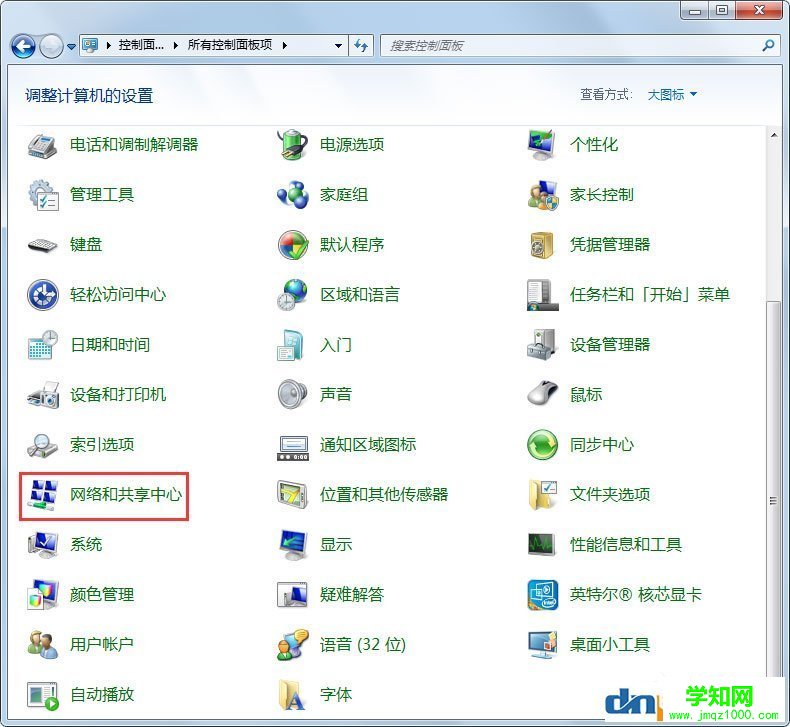This screenshot has height=727, width=790.
Task: Open the 区域和语言 text link
Action: (x=360, y=295)
